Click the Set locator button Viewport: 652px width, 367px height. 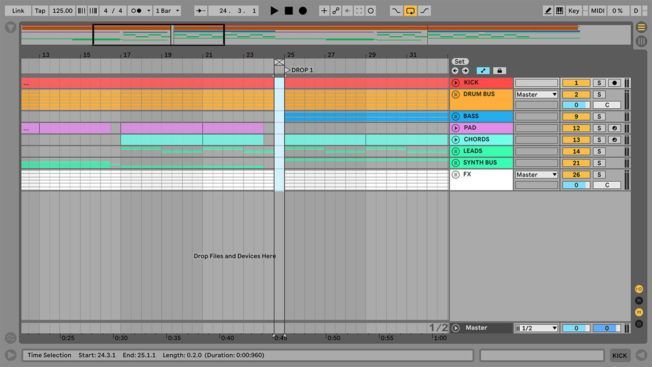(x=459, y=62)
